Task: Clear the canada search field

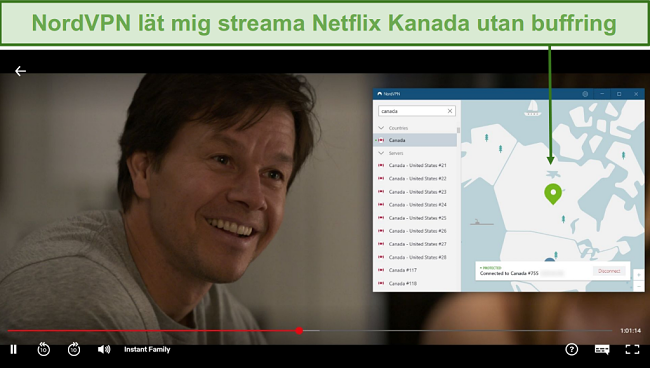Action: (x=450, y=111)
